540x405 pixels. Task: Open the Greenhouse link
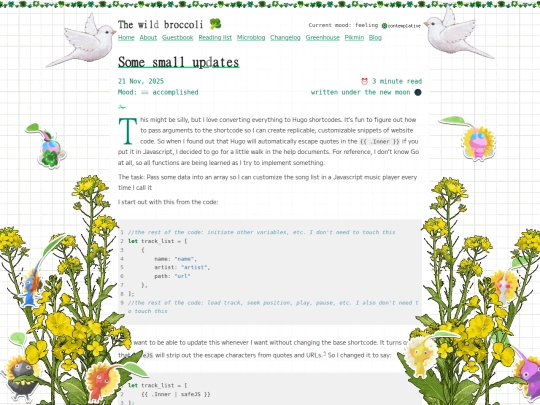323,38
